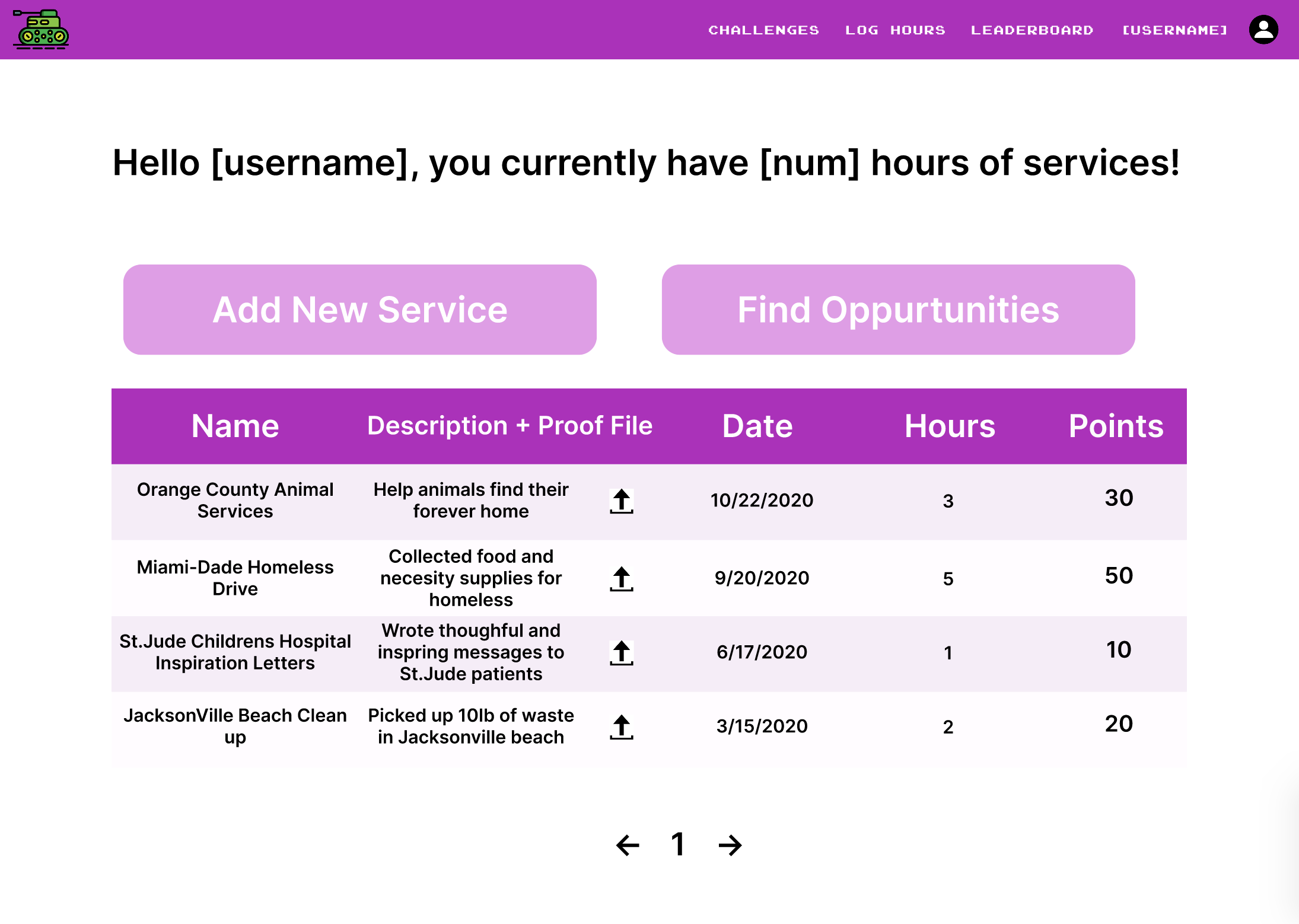Open the Challenges menu item
1299x924 pixels.
point(763,30)
